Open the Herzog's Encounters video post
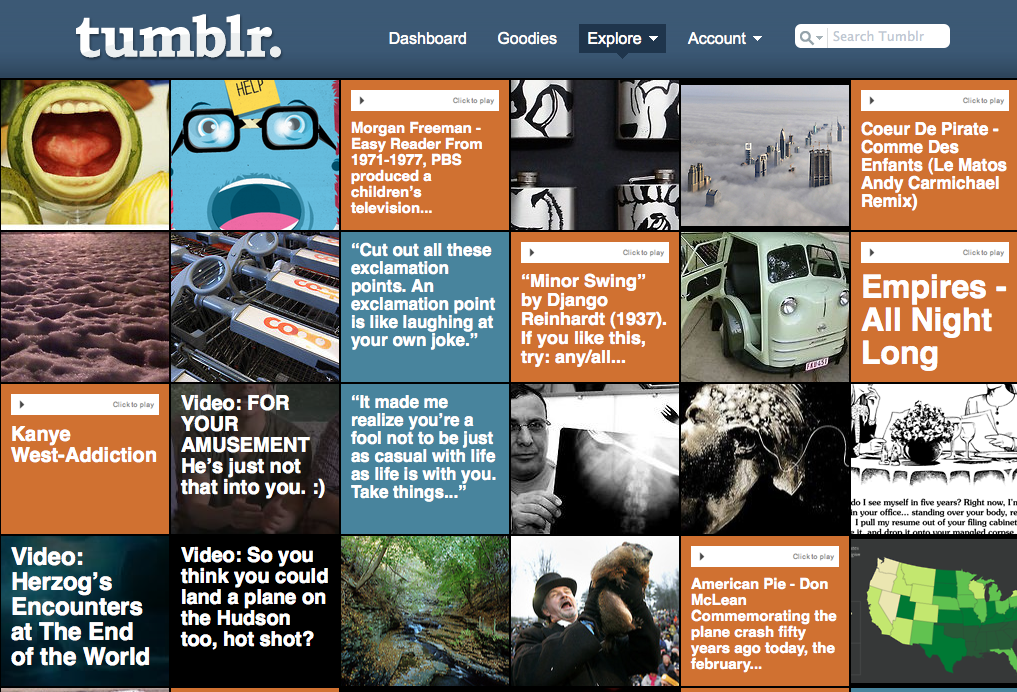This screenshot has width=1017, height=692. click(85, 611)
